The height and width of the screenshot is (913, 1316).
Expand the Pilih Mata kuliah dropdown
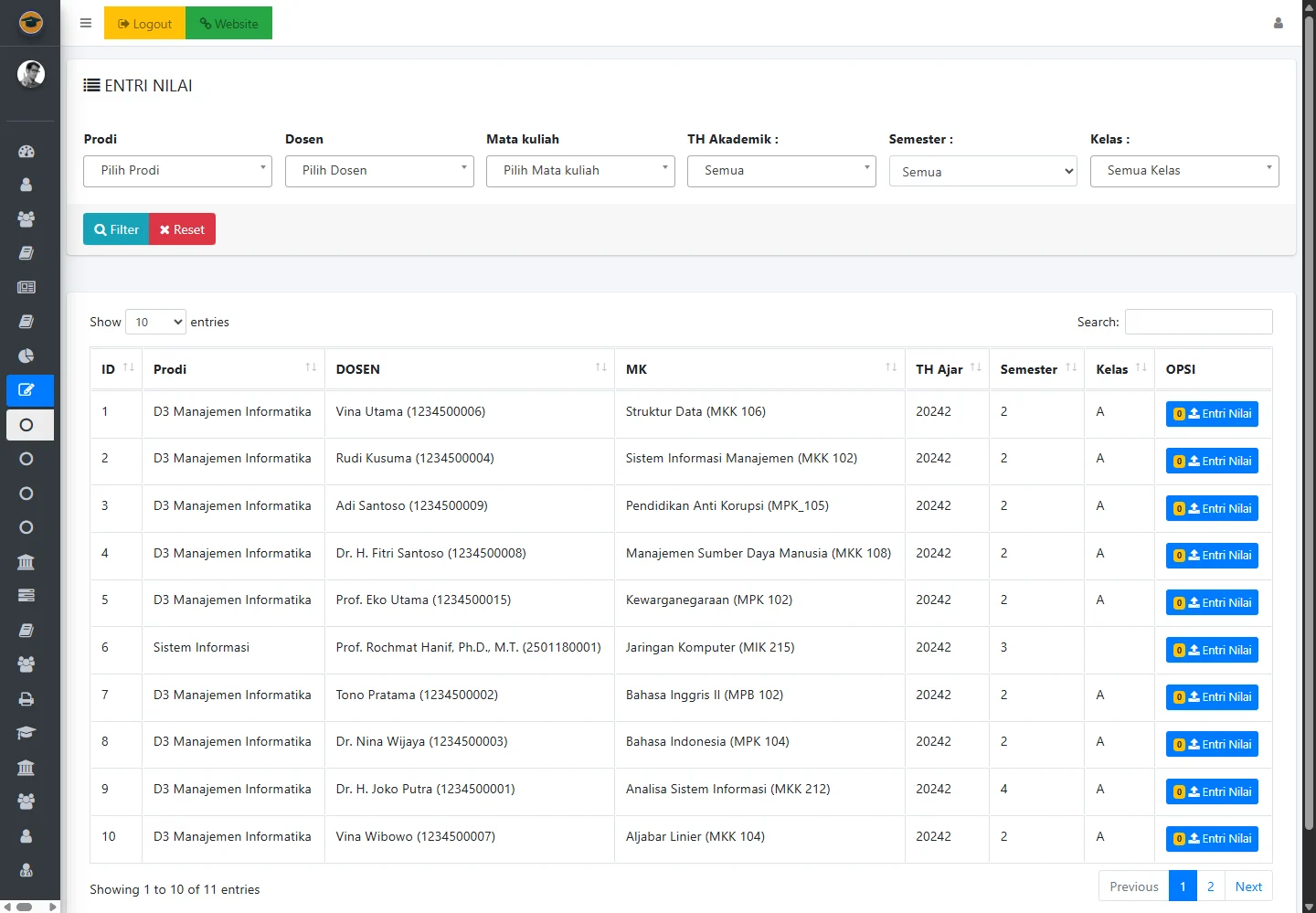coord(580,171)
